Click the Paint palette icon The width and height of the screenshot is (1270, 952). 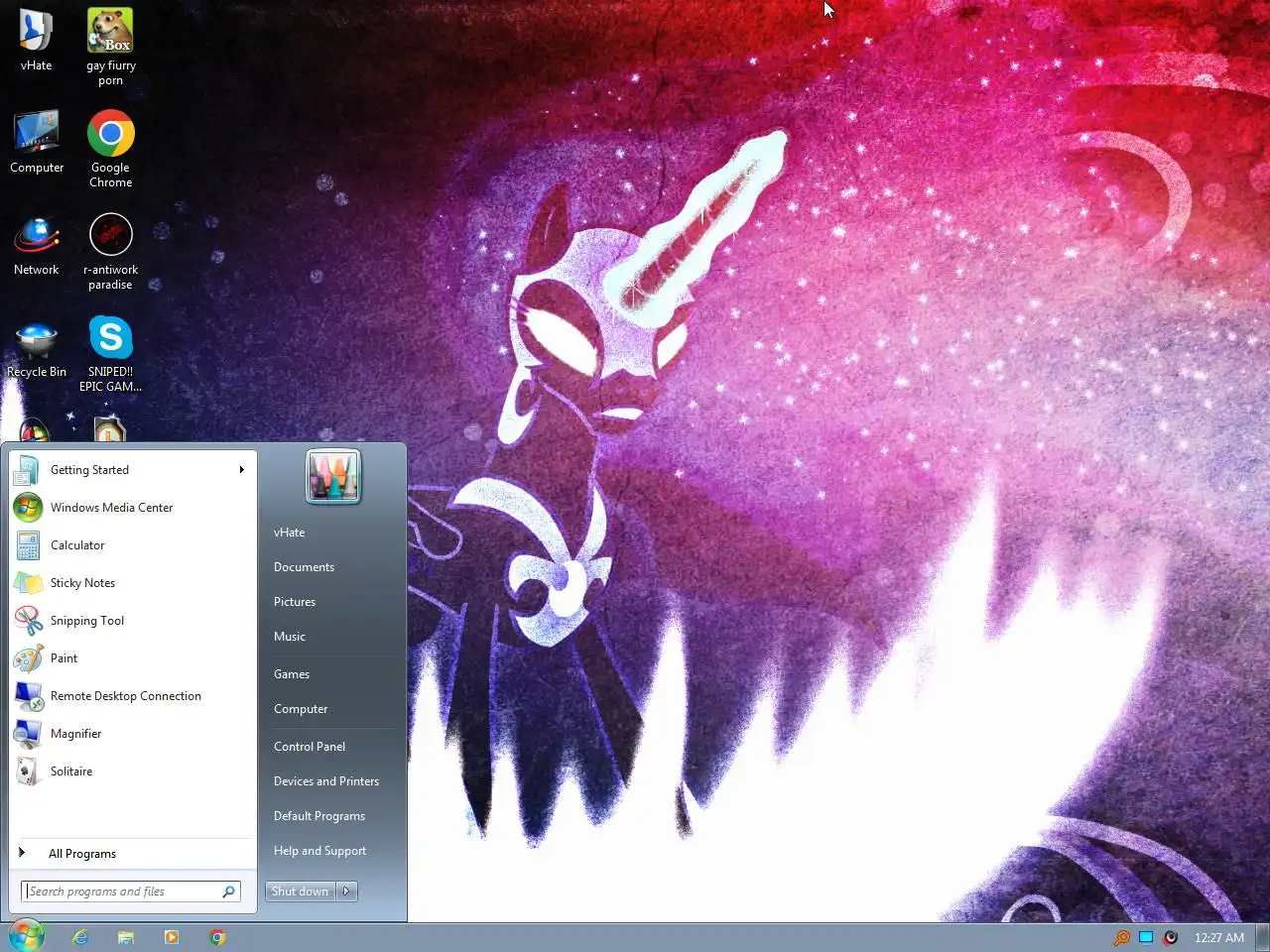pos(28,658)
